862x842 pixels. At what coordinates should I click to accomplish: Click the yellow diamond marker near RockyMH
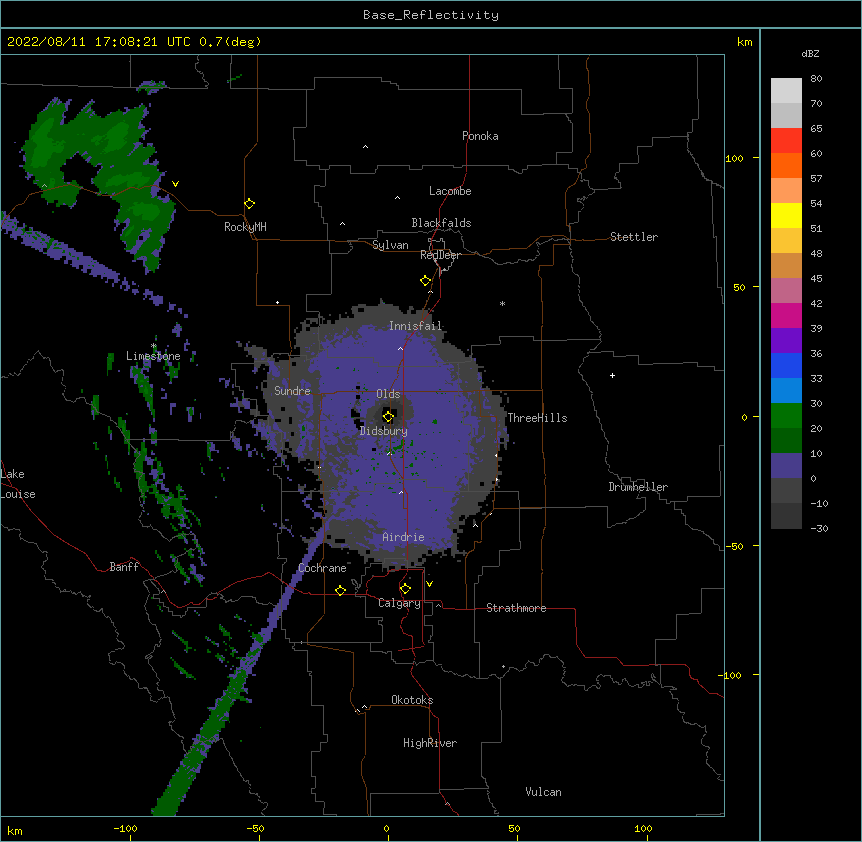click(x=250, y=204)
